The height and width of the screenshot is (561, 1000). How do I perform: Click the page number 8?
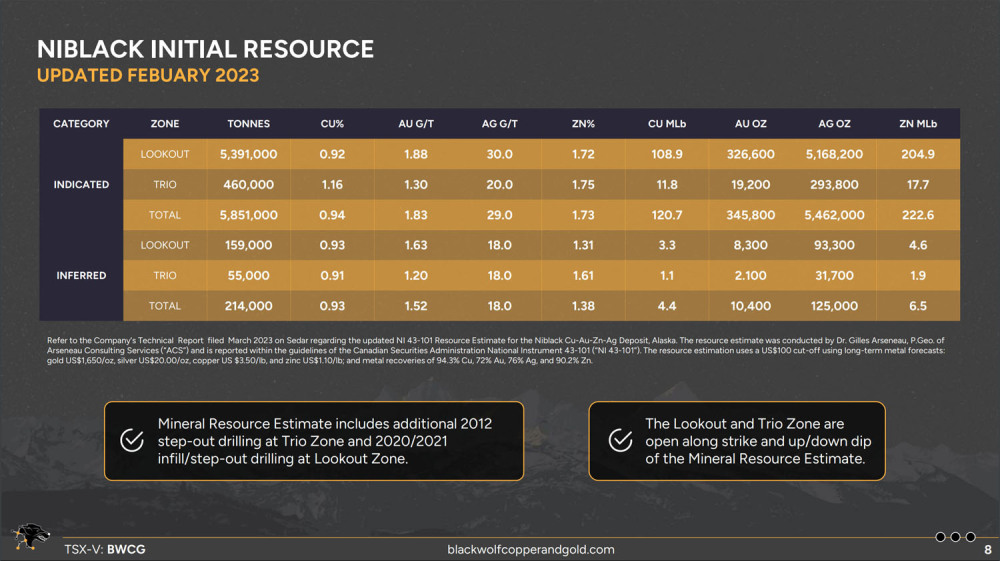pyautogui.click(x=988, y=550)
